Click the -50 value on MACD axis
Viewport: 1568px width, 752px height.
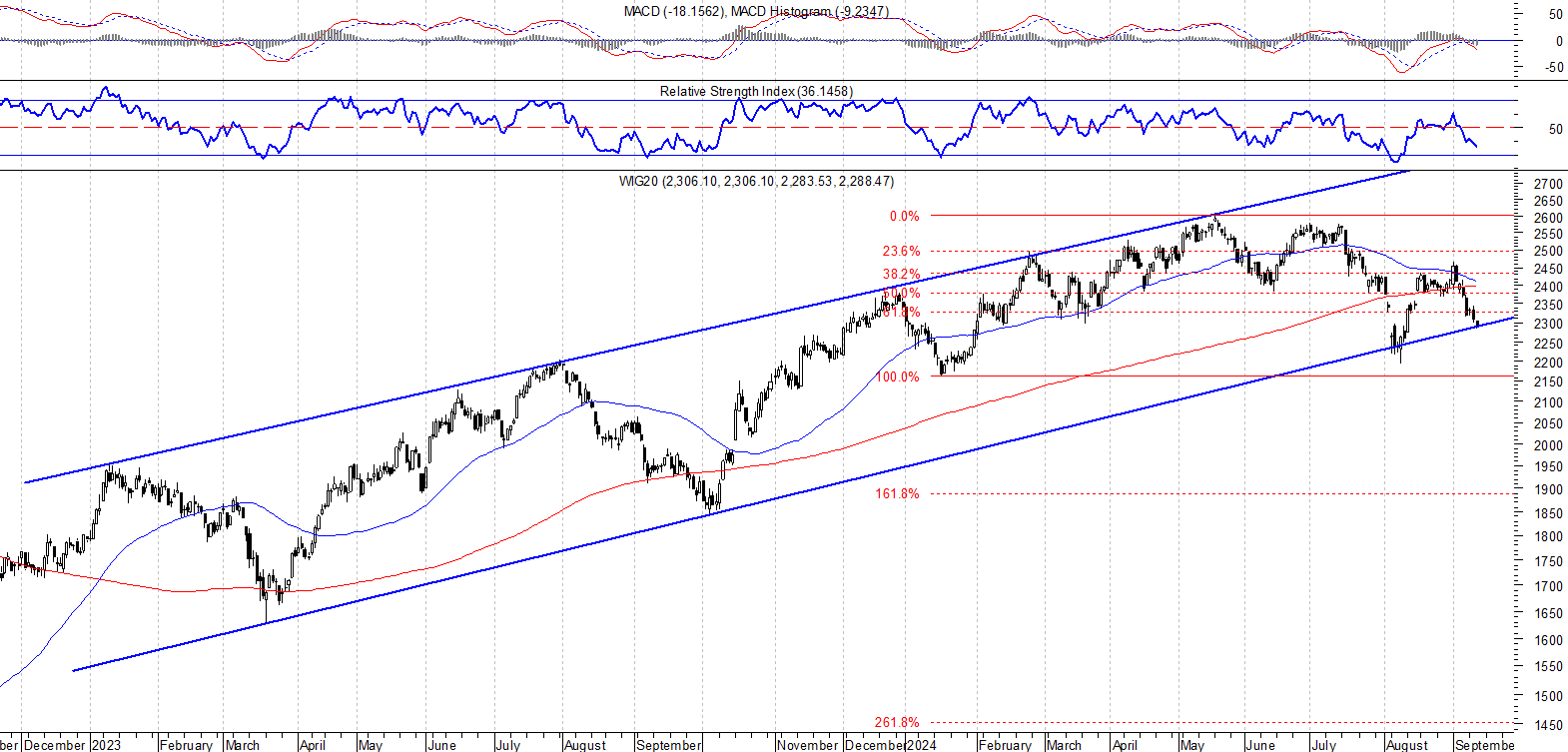pyautogui.click(x=1553, y=68)
